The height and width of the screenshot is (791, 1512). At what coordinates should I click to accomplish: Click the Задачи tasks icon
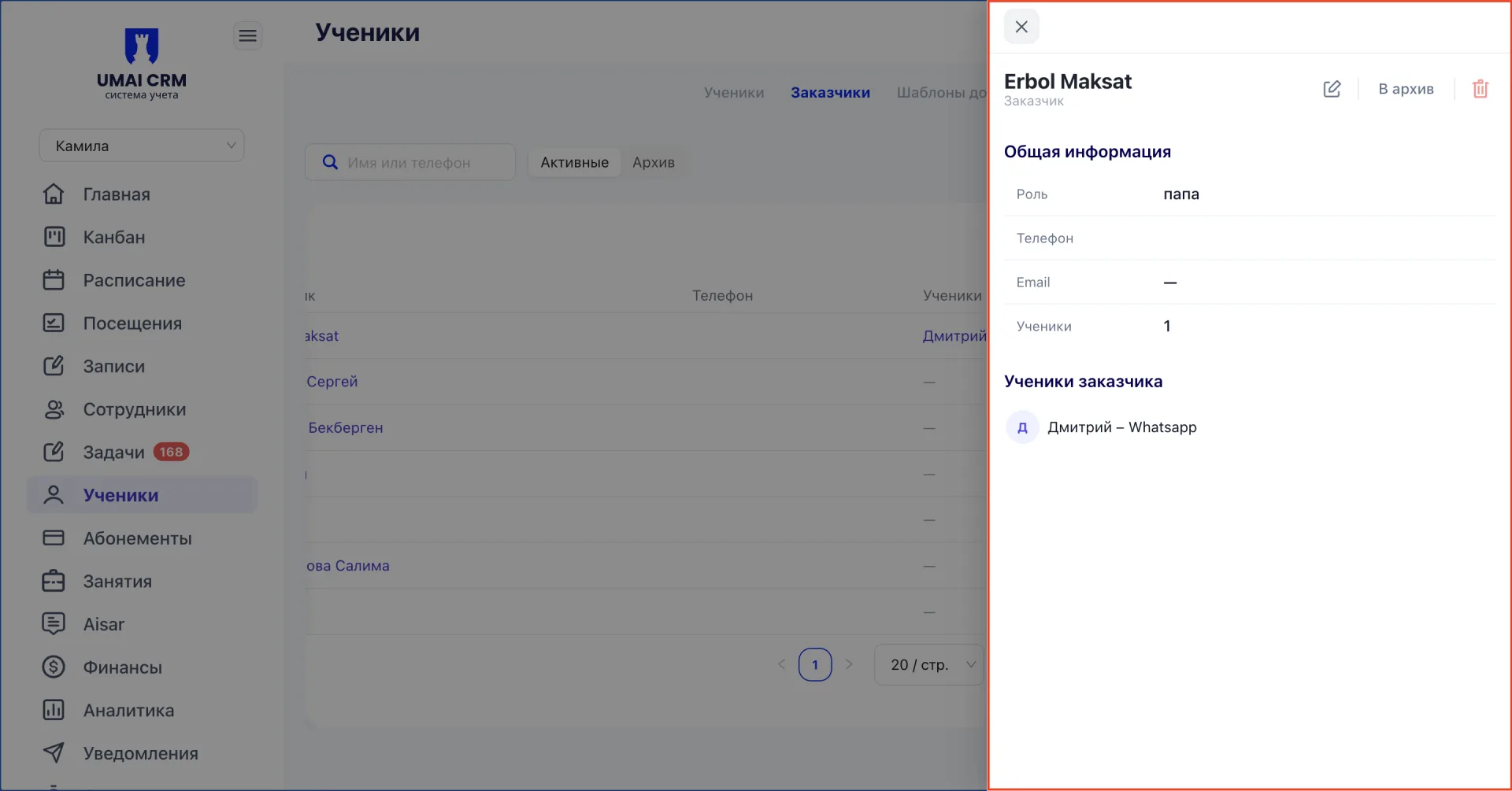pos(54,452)
